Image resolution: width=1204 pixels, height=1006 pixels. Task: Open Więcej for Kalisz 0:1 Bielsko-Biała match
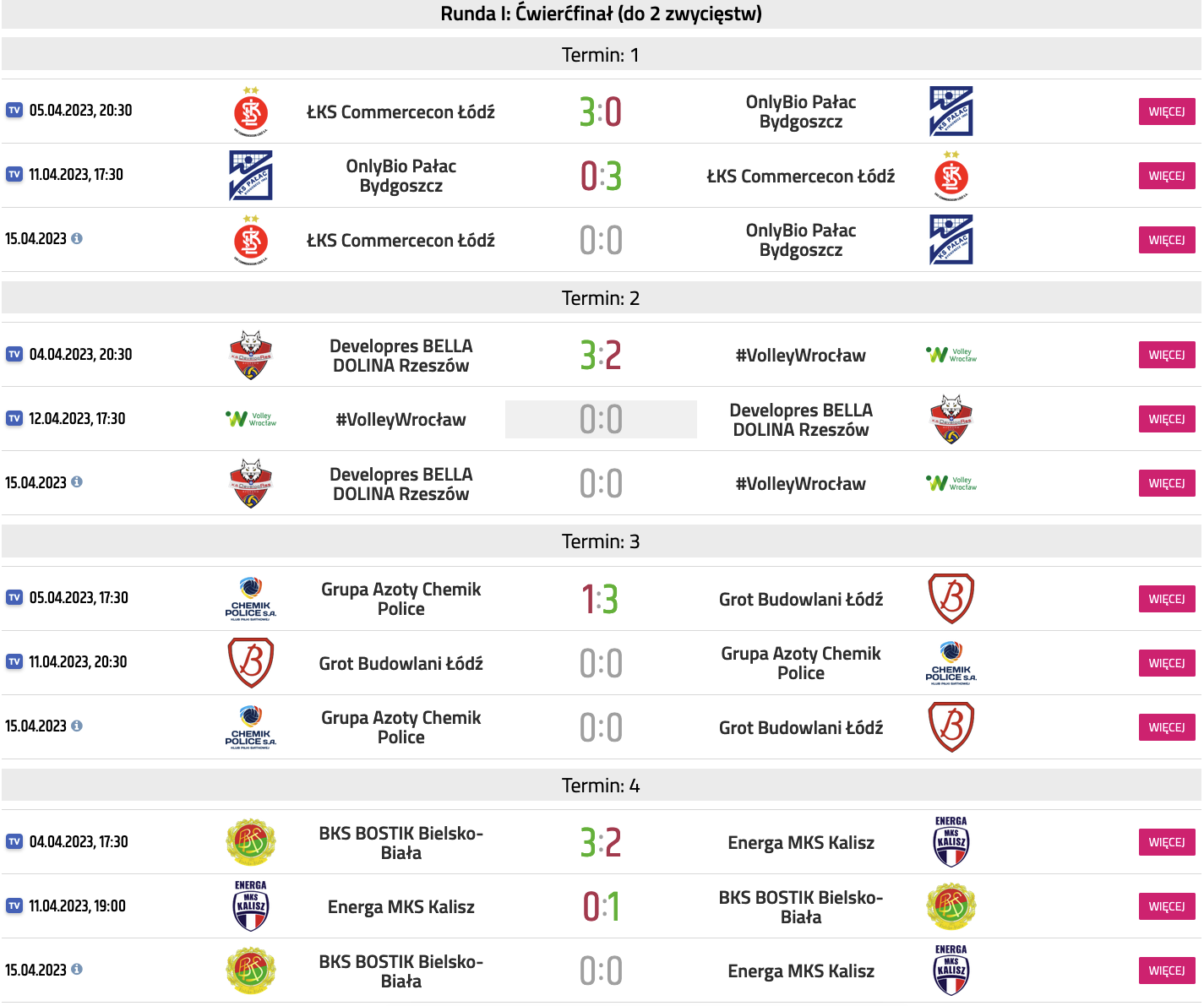1166,906
